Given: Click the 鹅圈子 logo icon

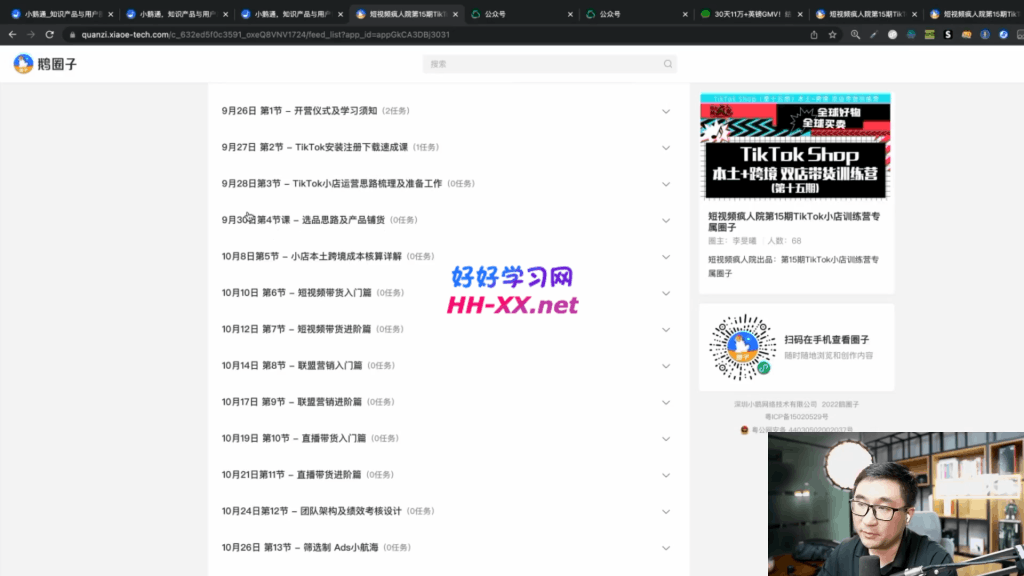Looking at the screenshot, I should [x=24, y=63].
